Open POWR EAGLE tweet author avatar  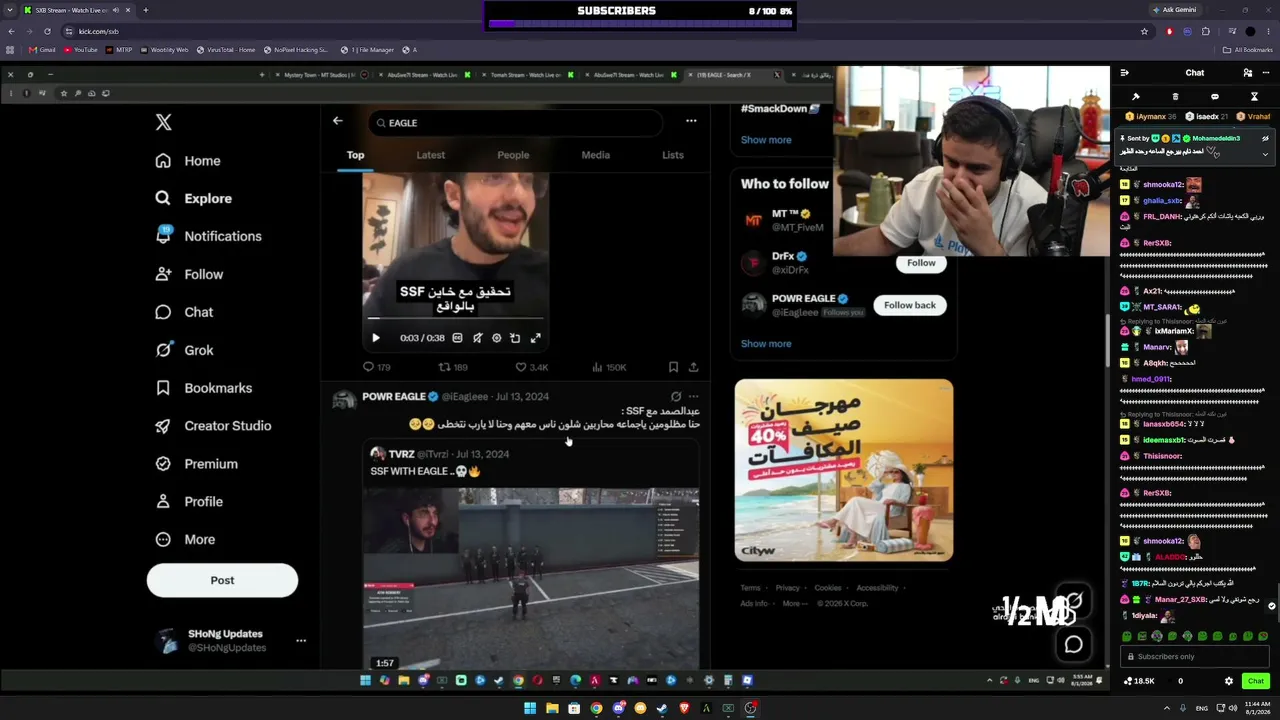pyautogui.click(x=344, y=401)
